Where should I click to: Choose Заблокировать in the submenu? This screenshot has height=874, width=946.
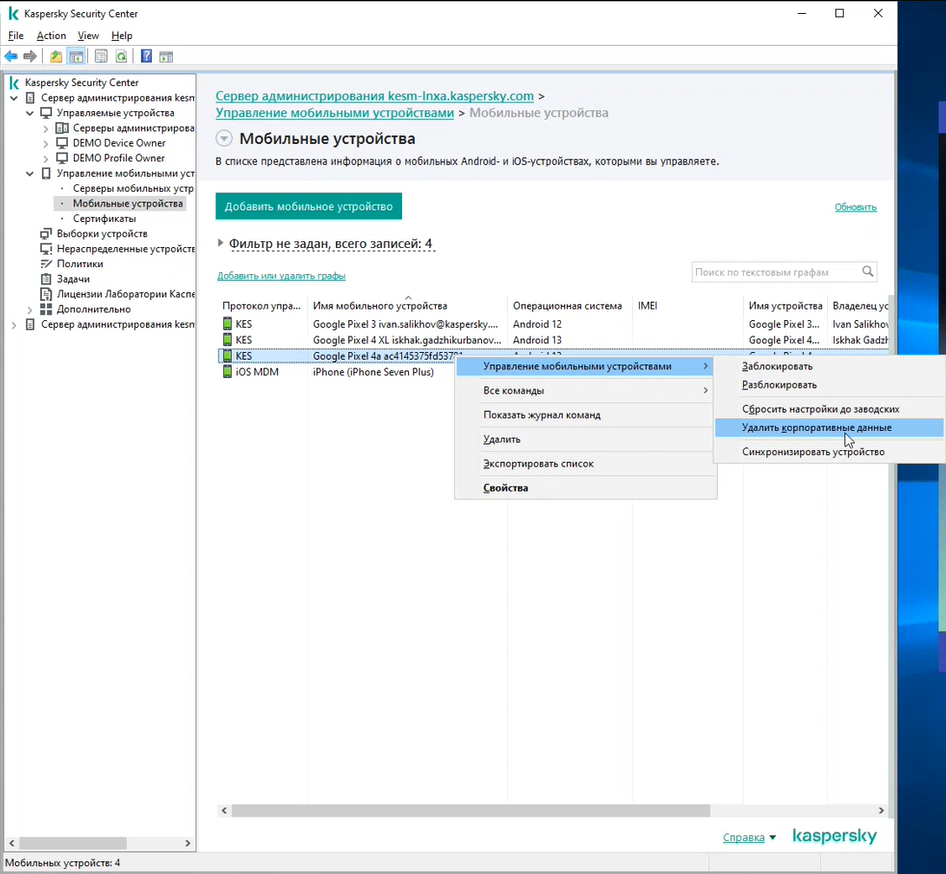coord(829,366)
